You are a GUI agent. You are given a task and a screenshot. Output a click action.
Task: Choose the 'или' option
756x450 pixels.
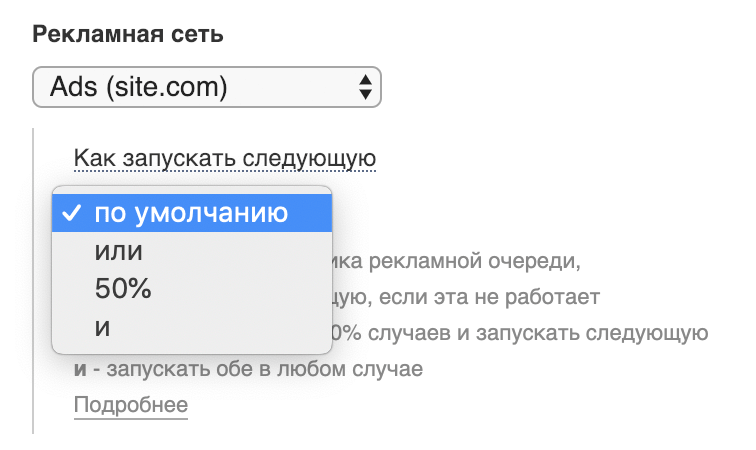(119, 251)
